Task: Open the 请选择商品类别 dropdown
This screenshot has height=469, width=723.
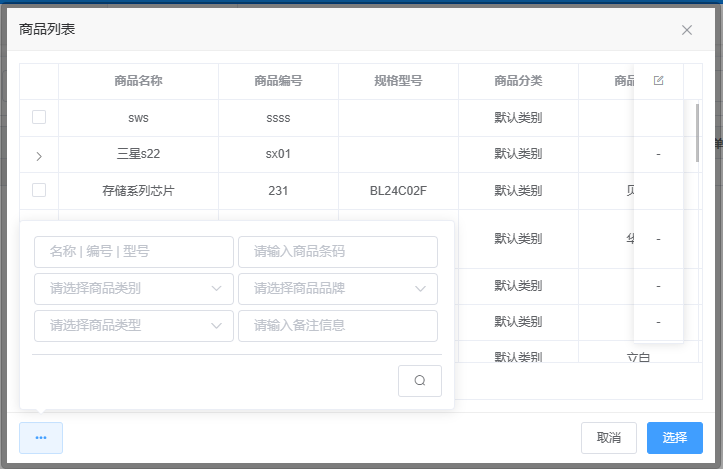Action: pyautogui.click(x=134, y=289)
